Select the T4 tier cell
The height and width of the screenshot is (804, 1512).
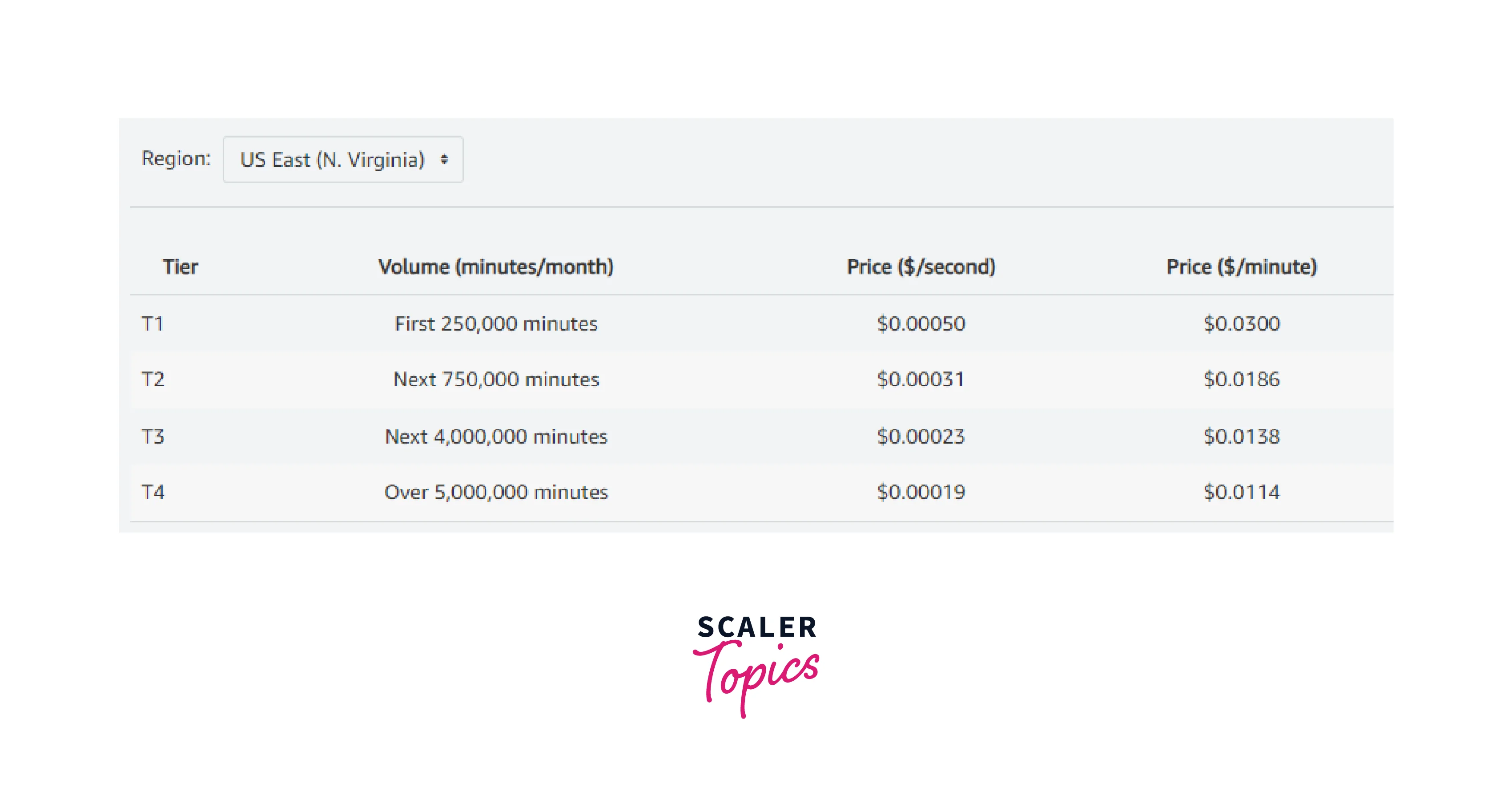[153, 492]
